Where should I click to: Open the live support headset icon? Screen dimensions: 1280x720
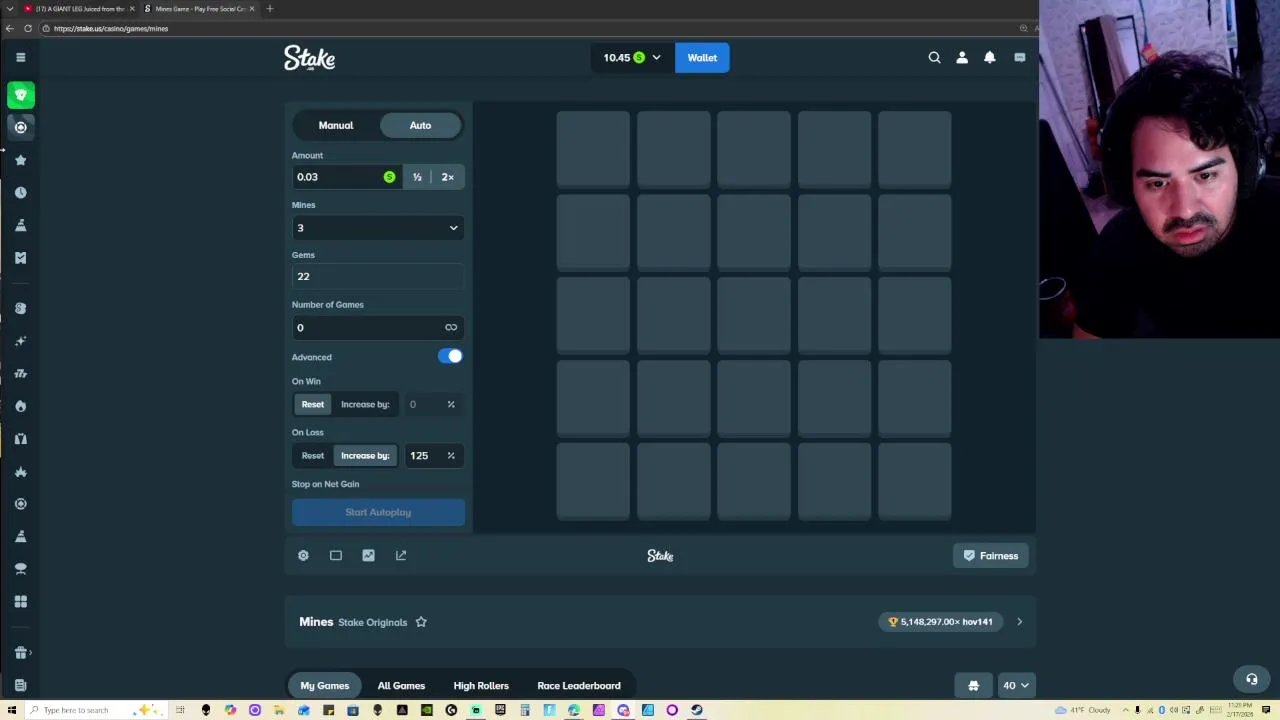pyautogui.click(x=1251, y=679)
